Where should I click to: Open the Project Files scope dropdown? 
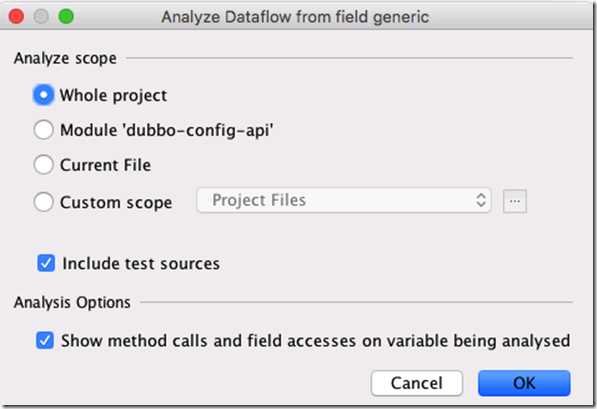click(343, 200)
